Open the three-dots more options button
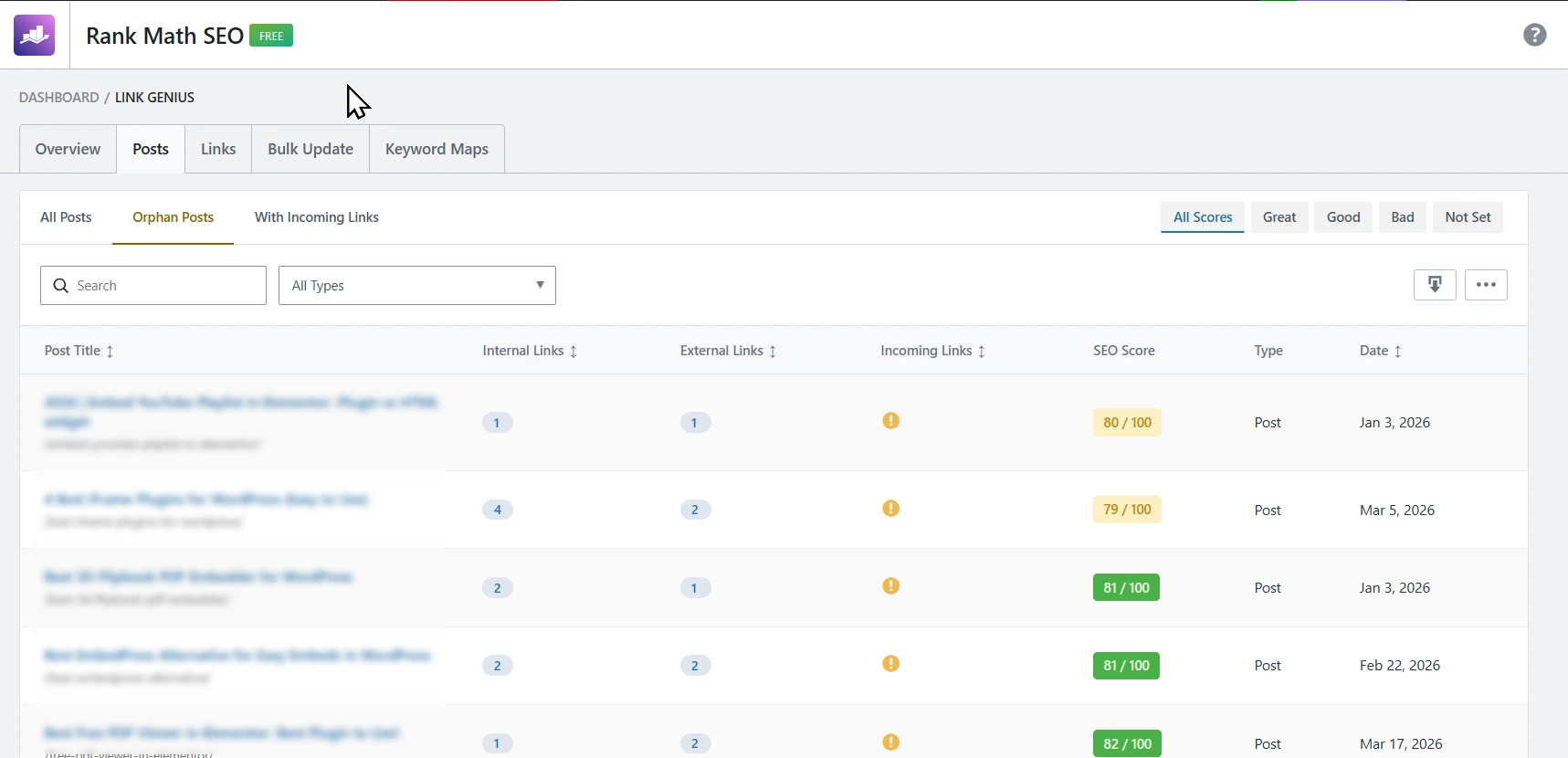The height and width of the screenshot is (758, 1568). pos(1486,285)
